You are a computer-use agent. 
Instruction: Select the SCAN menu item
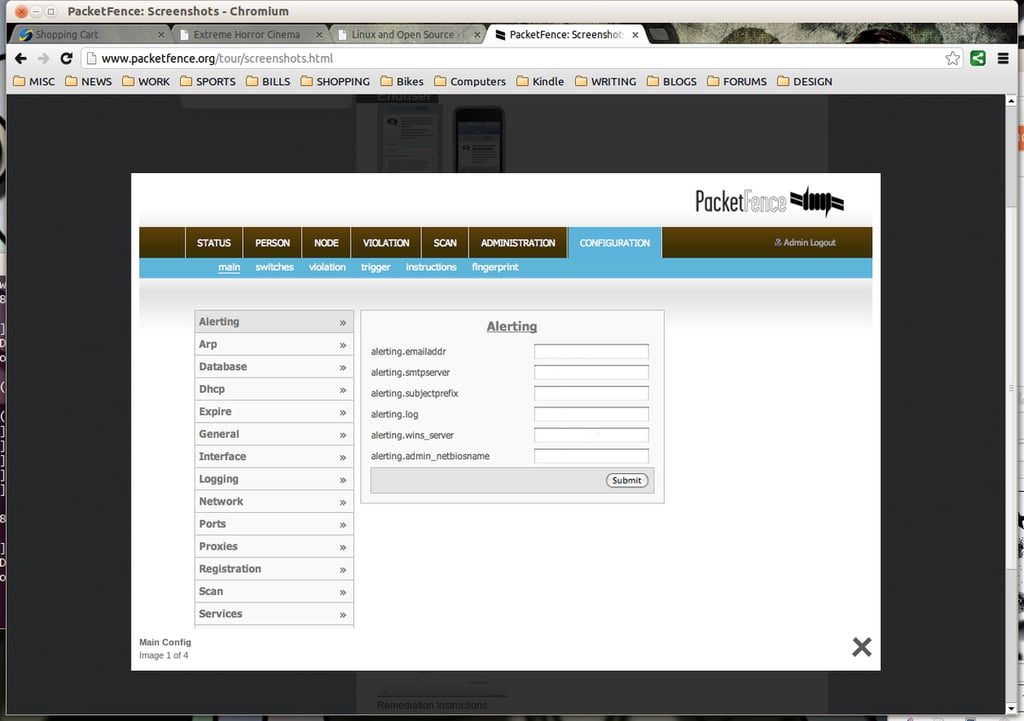(x=445, y=243)
